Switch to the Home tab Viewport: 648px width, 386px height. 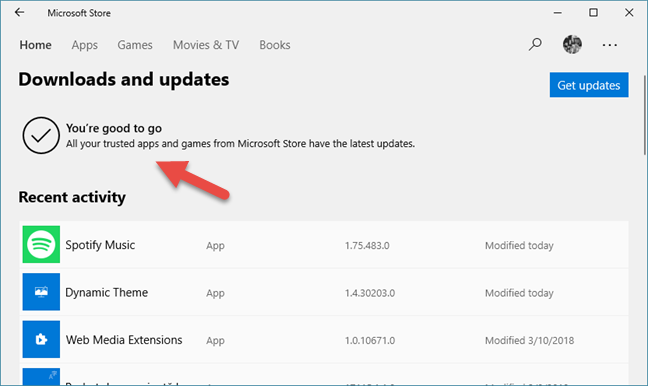36,45
